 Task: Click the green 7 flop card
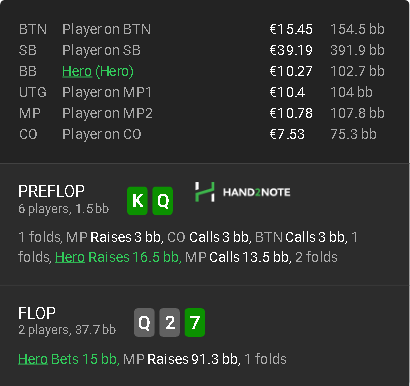coord(195,322)
